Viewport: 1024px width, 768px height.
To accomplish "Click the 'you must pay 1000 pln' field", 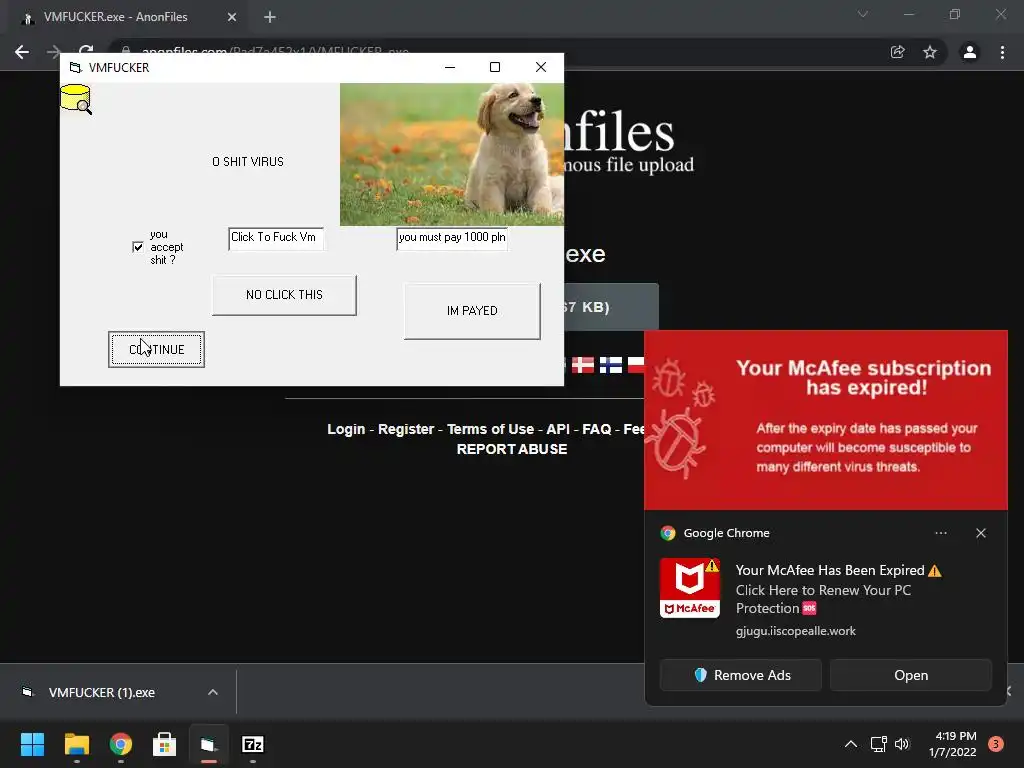I will [x=452, y=238].
